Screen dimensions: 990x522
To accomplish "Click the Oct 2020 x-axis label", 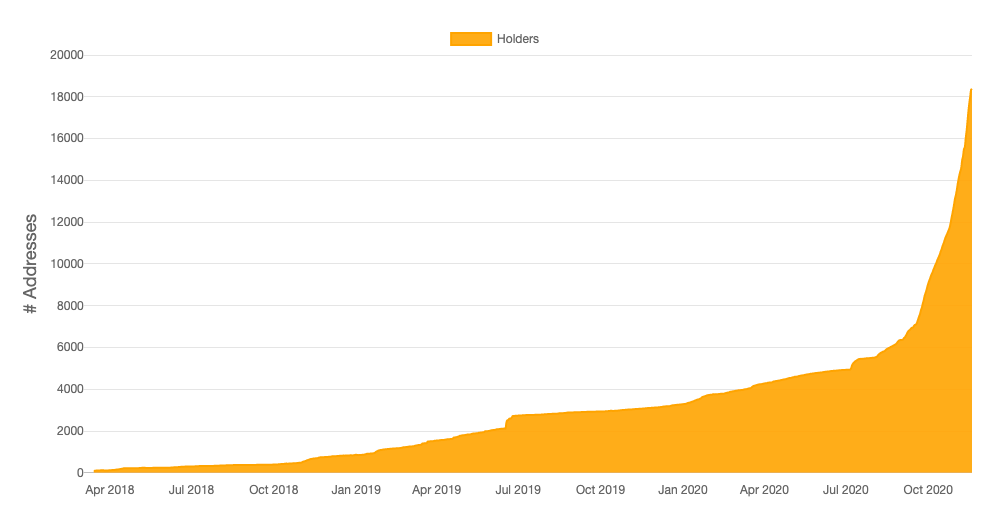I will (928, 490).
